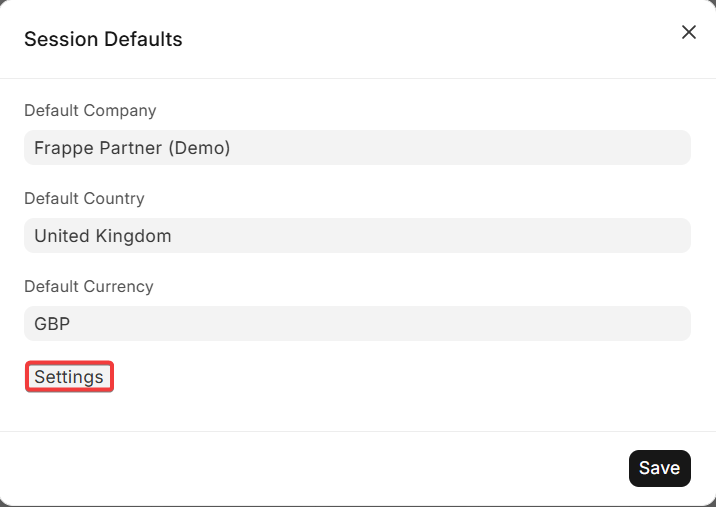The height and width of the screenshot is (507, 716).
Task: Select the United Kingdom value text
Action: [x=103, y=236]
